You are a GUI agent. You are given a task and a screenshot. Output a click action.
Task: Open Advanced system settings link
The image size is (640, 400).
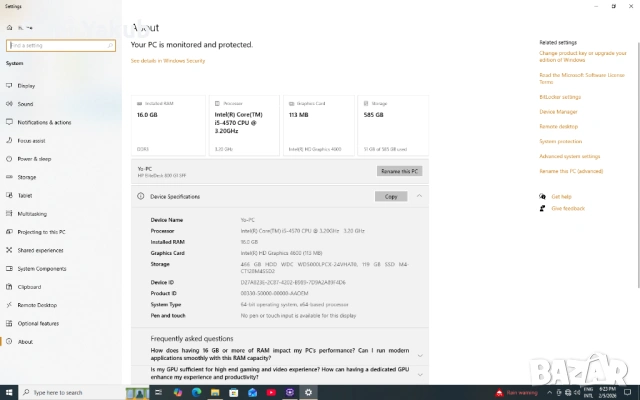point(569,156)
